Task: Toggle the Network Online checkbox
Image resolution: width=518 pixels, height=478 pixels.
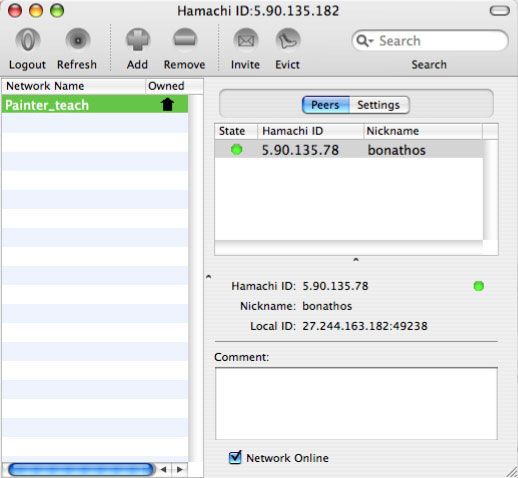Action: (x=235, y=457)
